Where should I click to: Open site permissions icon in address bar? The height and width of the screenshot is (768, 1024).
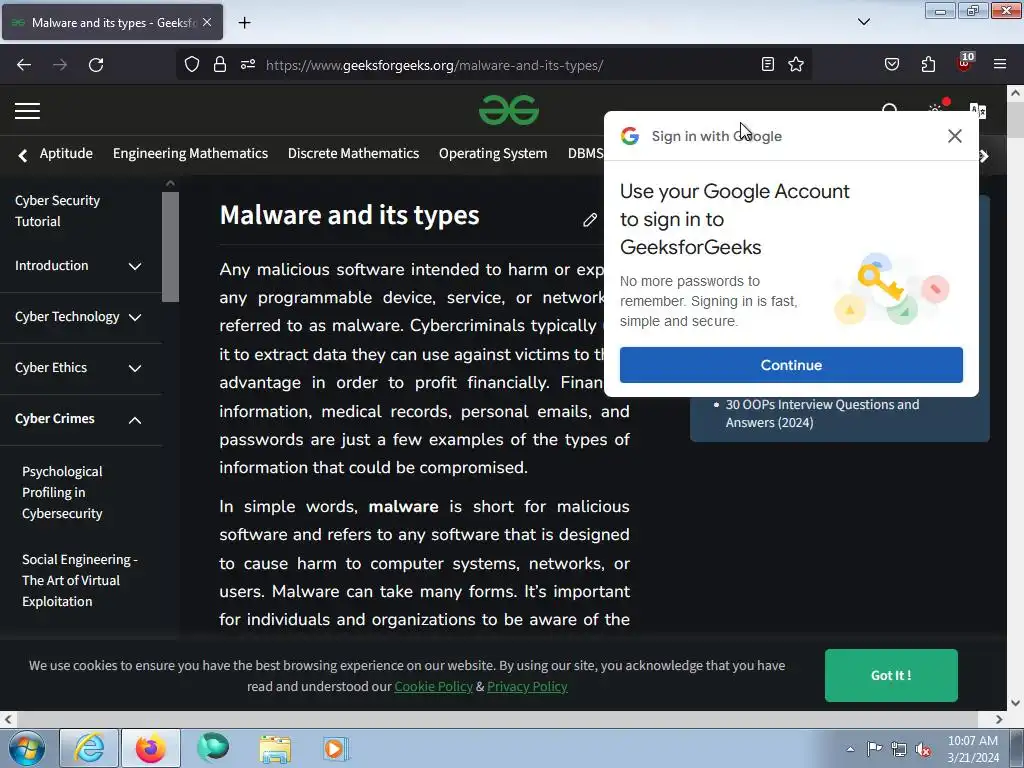248,64
